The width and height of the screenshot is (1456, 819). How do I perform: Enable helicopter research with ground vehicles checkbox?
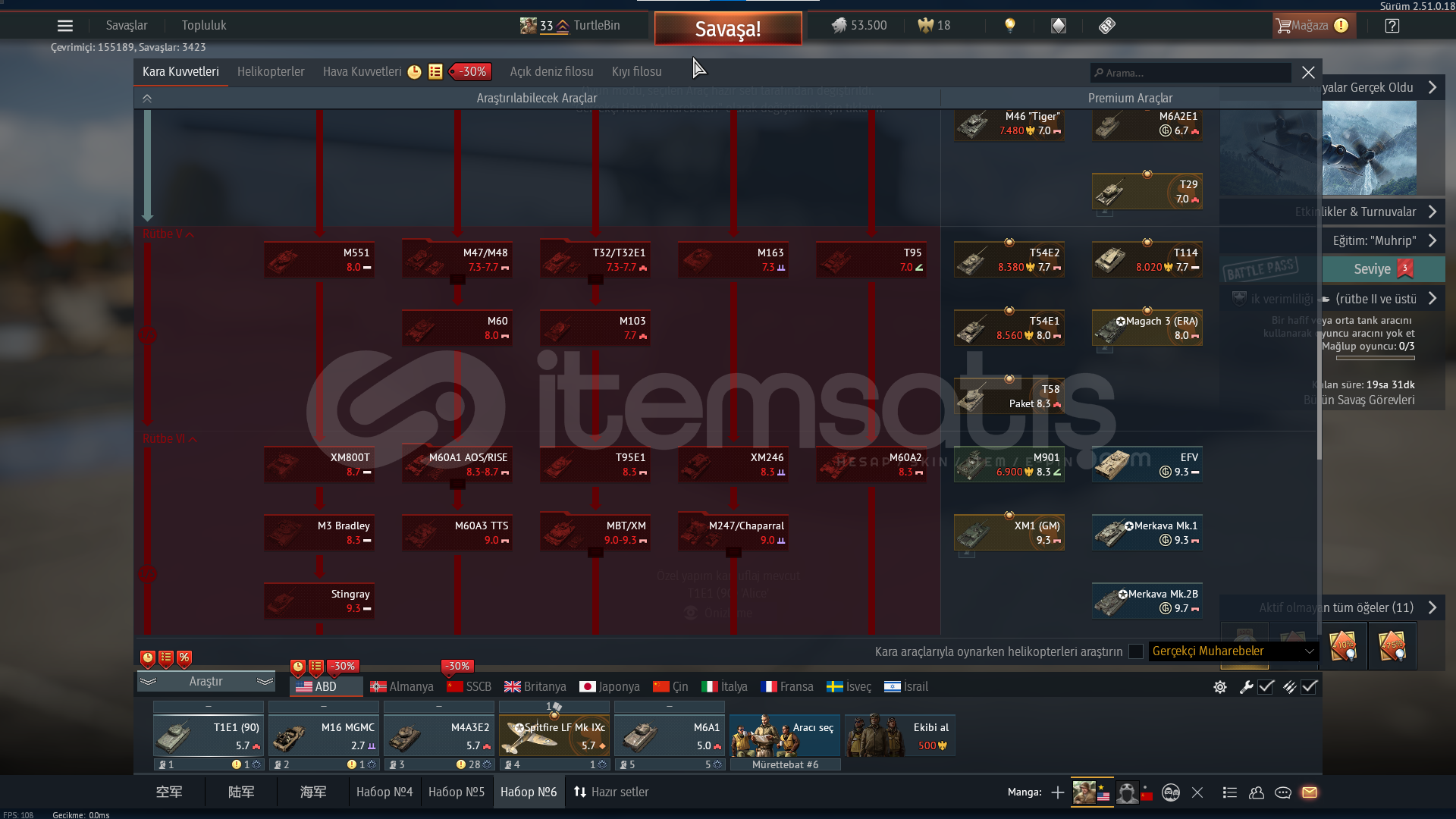pos(1136,651)
